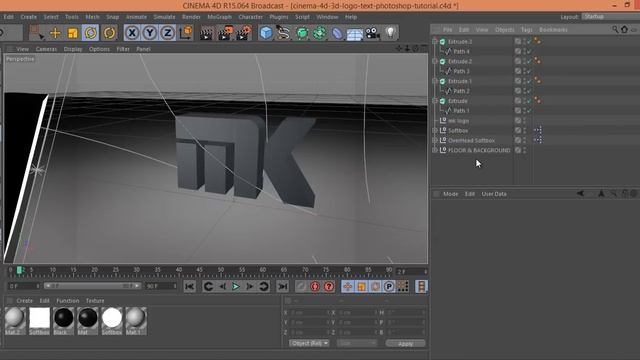Select the Move tool cross icon

click(55, 33)
